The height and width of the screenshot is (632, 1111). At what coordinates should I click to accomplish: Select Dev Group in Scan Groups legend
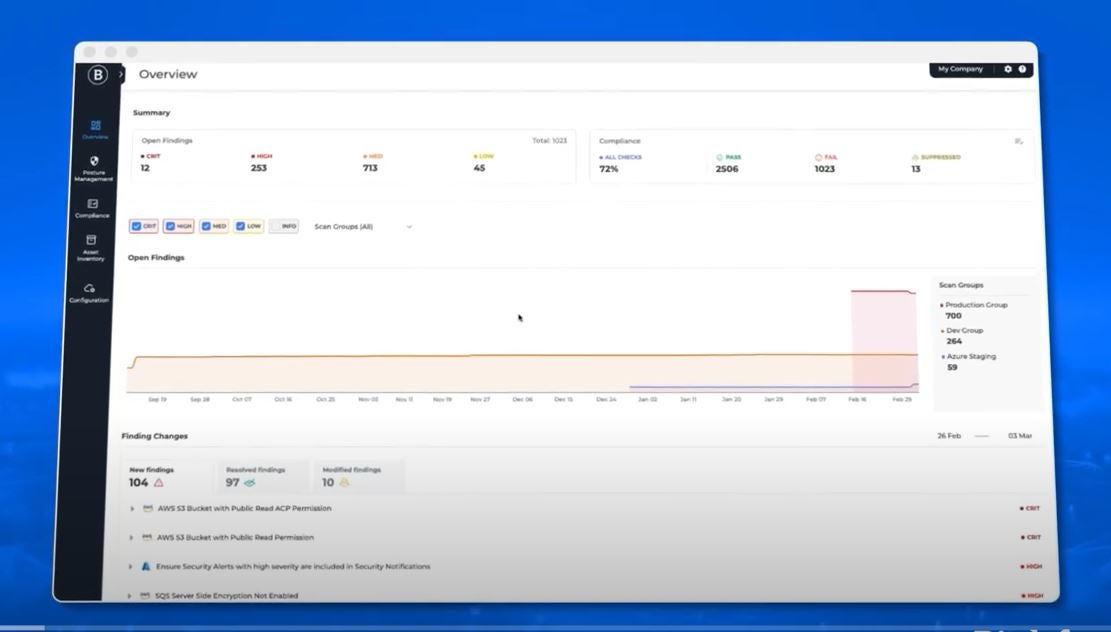tap(964, 330)
